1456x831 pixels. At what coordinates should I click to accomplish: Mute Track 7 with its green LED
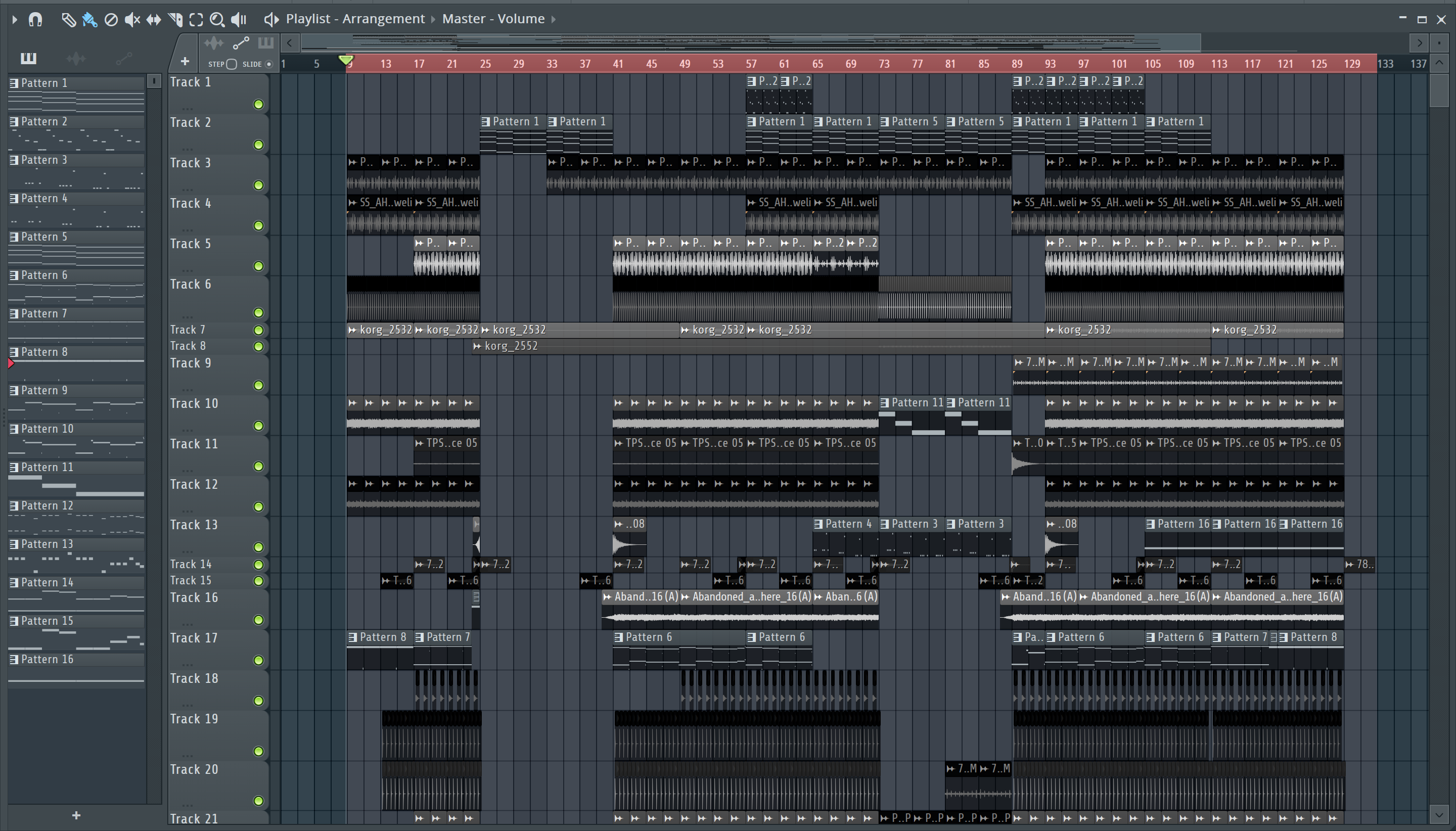[x=258, y=330]
